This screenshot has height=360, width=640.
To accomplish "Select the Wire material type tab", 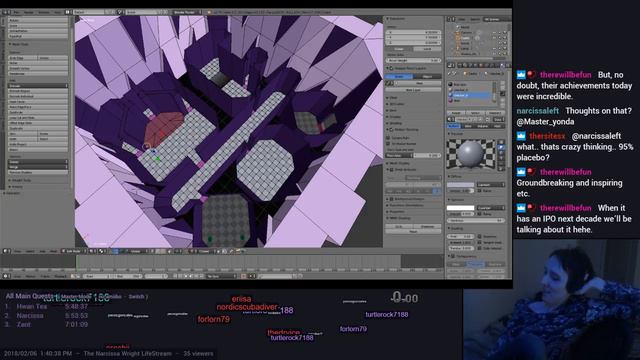I will click(468, 126).
